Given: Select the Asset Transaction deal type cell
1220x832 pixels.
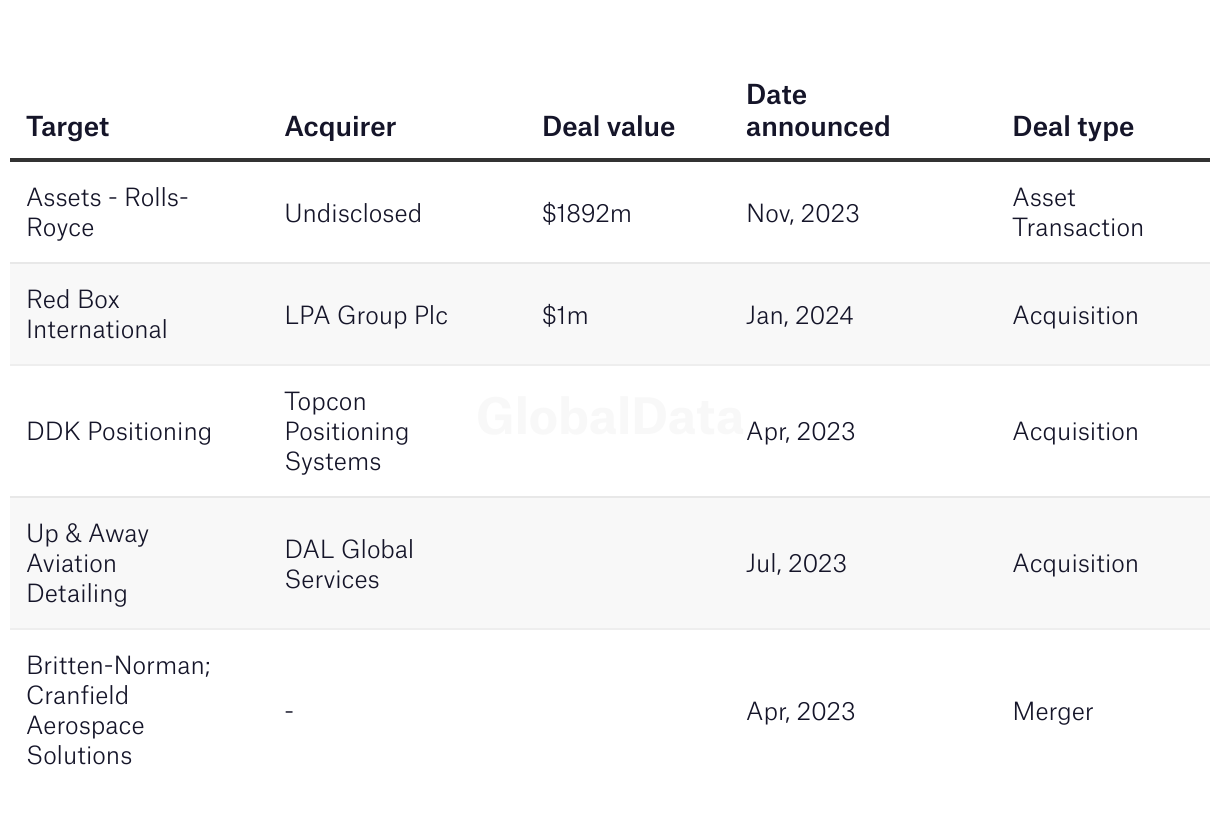Looking at the screenshot, I should (1077, 212).
